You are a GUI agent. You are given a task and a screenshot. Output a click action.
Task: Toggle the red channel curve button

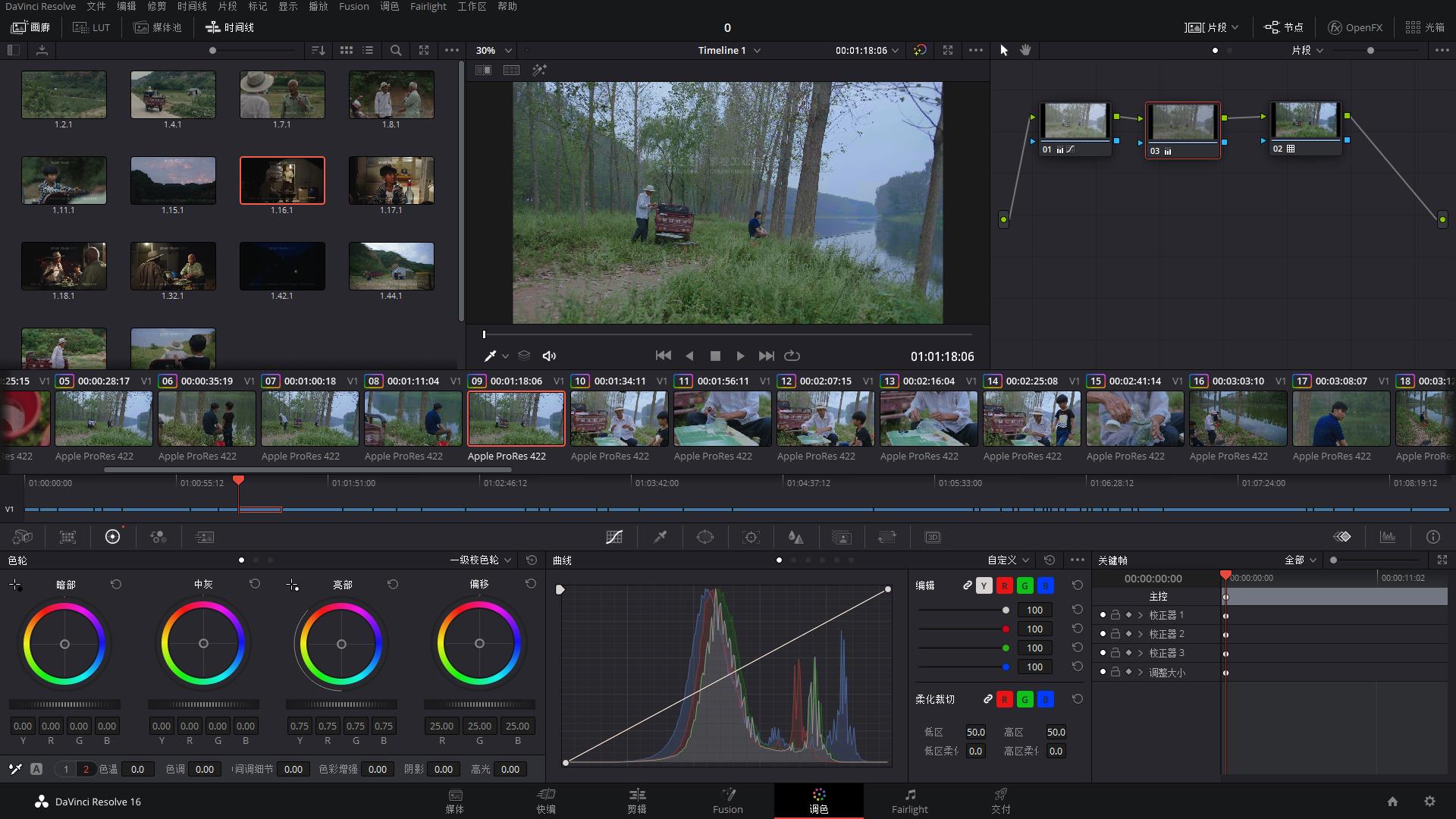1004,585
